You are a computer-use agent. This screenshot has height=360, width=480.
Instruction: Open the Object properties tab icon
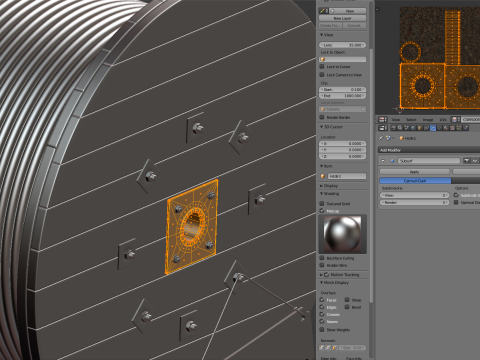420,128
